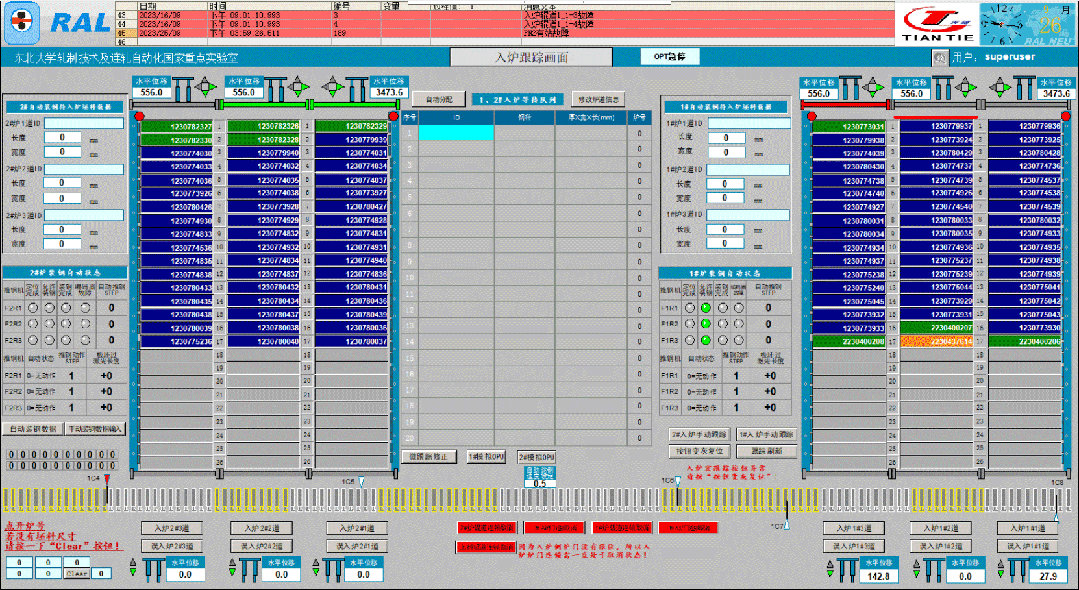Image resolution: width=1079 pixels, height=590 pixels.
Task: Click direction arrows icon left of right-side 3473.6 value
Action: [1000, 87]
